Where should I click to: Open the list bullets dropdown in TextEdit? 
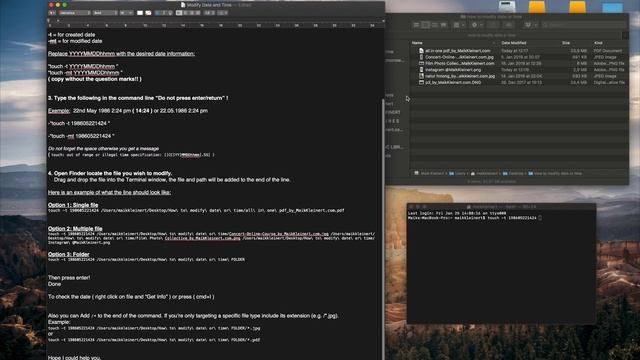(222, 13)
